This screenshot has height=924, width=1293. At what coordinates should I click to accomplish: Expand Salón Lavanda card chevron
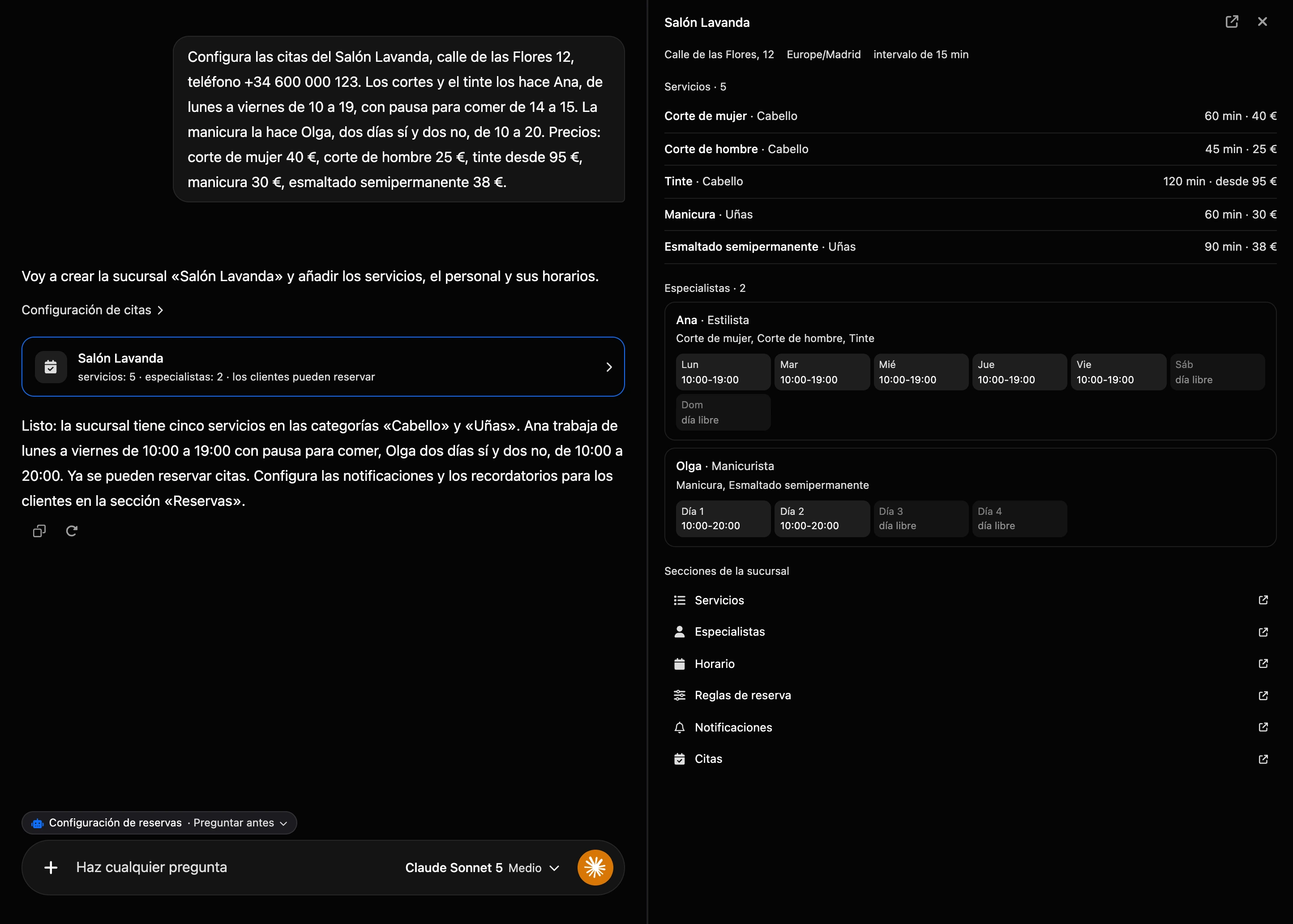(x=609, y=367)
